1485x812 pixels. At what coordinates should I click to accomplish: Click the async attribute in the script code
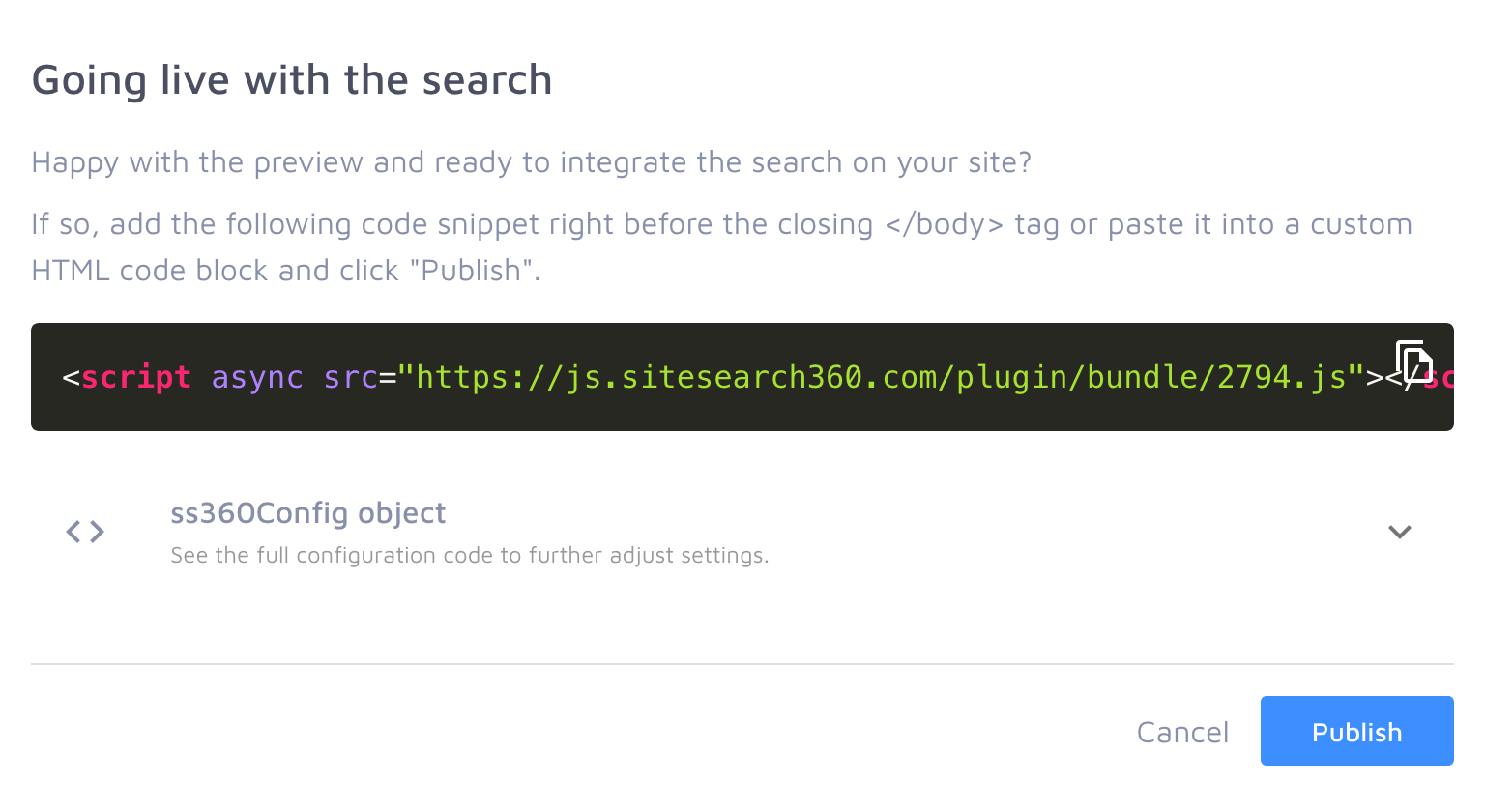pyautogui.click(x=257, y=378)
